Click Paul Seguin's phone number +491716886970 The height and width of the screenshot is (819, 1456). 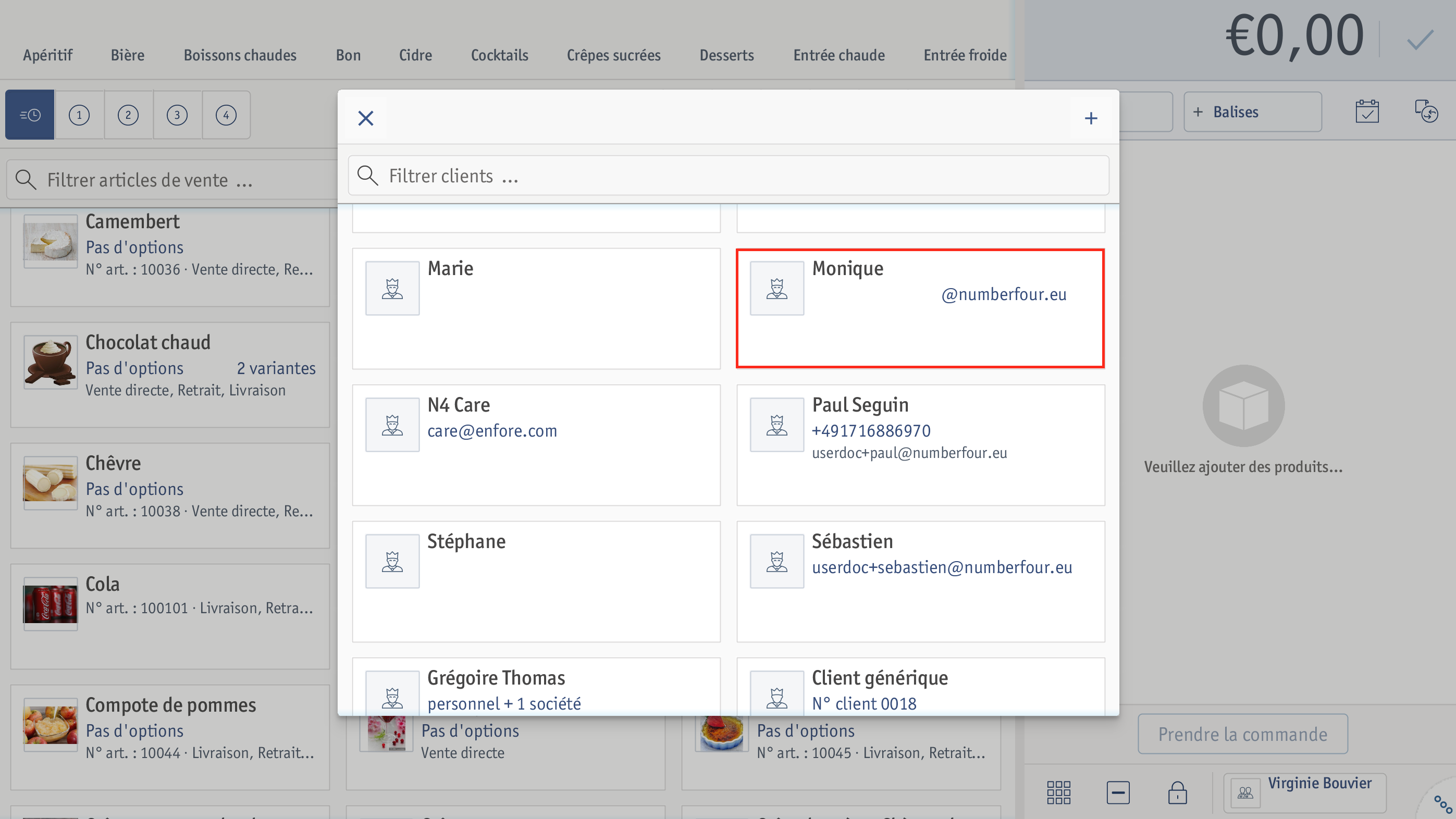(871, 431)
